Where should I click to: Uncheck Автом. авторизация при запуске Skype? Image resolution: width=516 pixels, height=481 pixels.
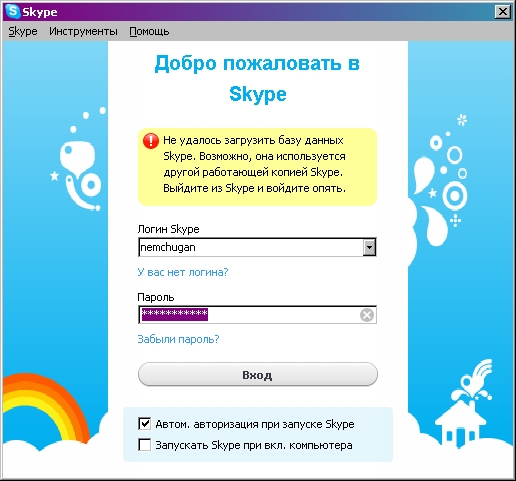pyautogui.click(x=144, y=424)
